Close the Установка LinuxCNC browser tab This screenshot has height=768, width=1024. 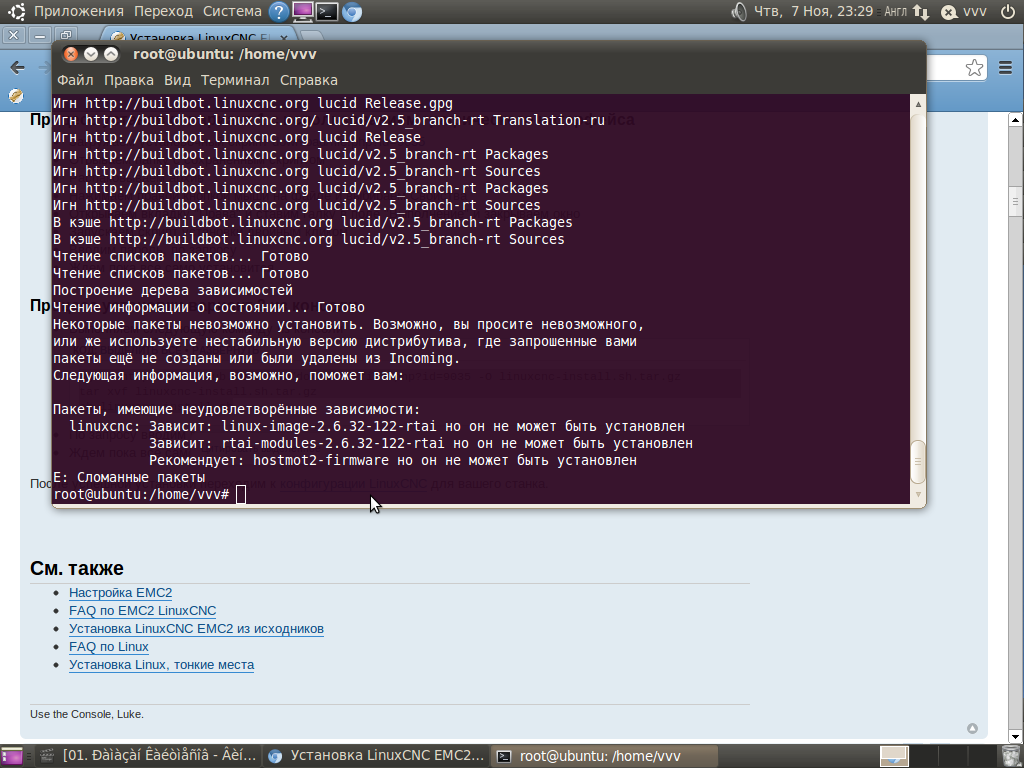[284, 37]
